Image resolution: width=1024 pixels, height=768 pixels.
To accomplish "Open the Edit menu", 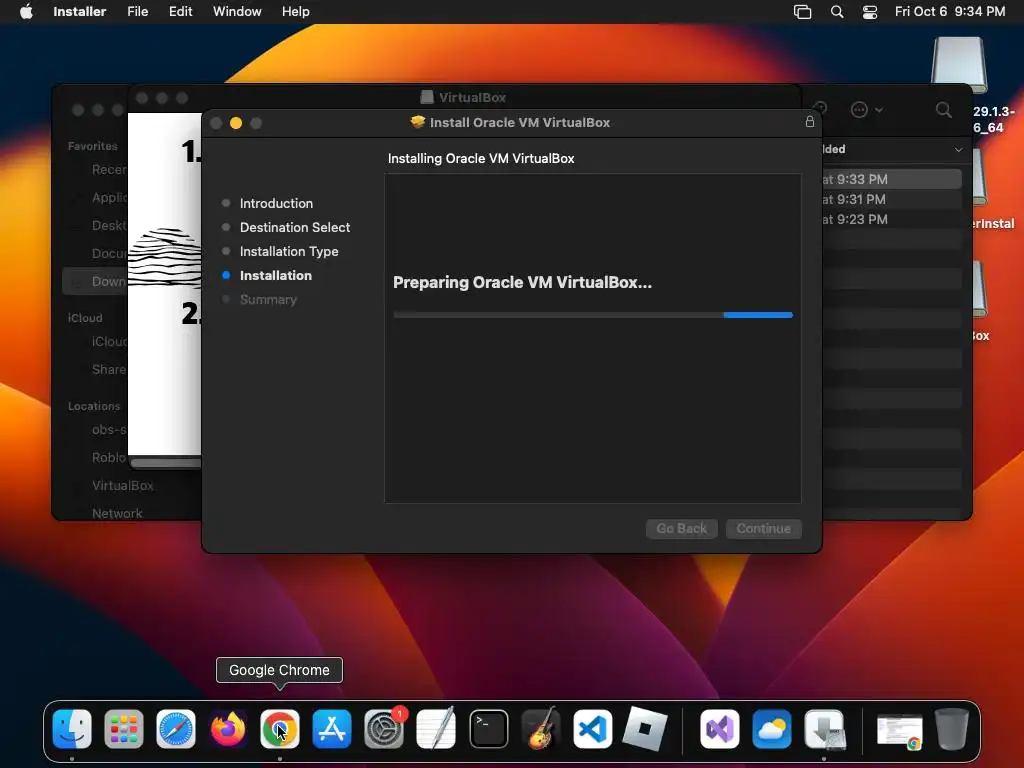I will pyautogui.click(x=180, y=12).
